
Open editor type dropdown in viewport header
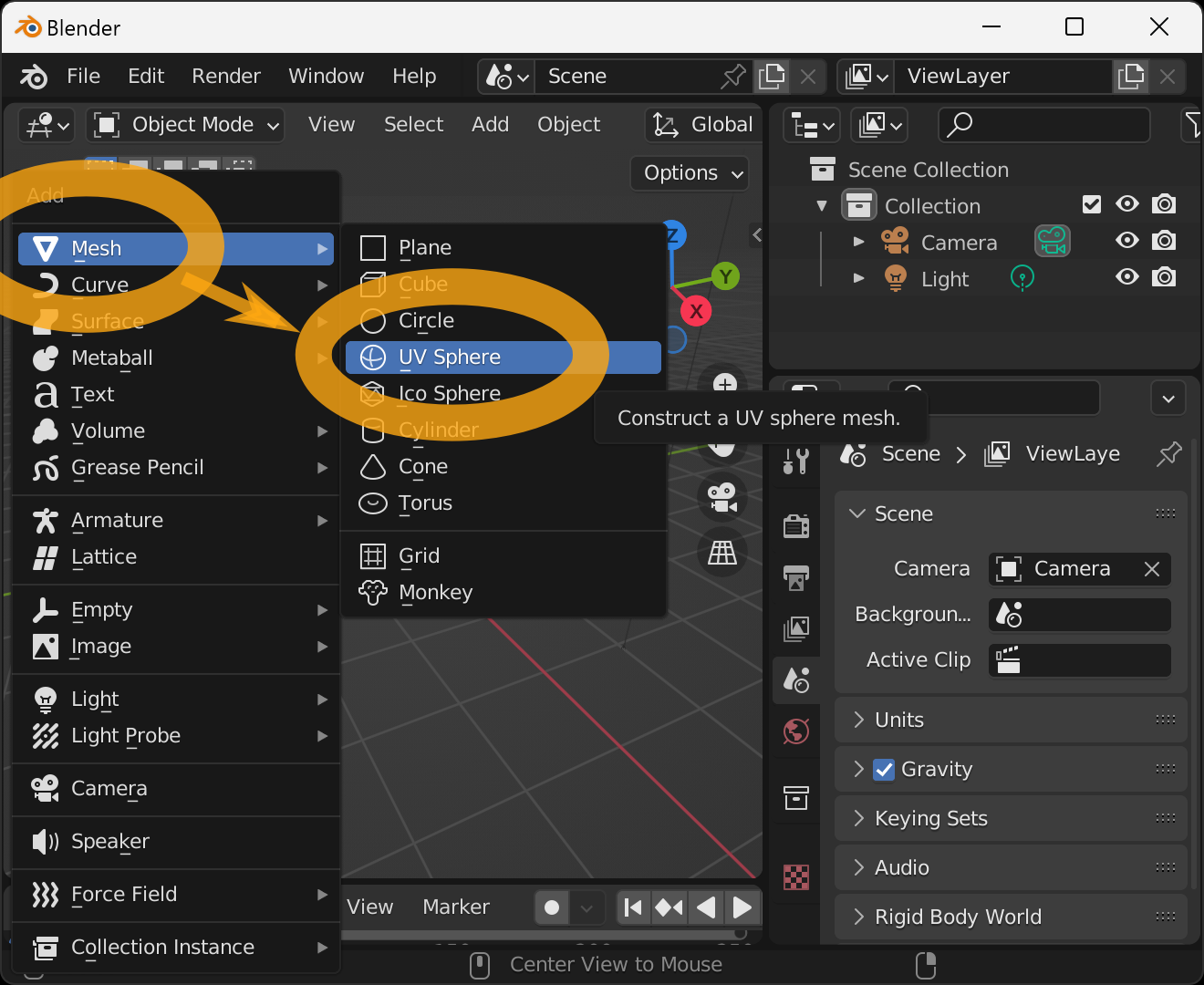46,125
